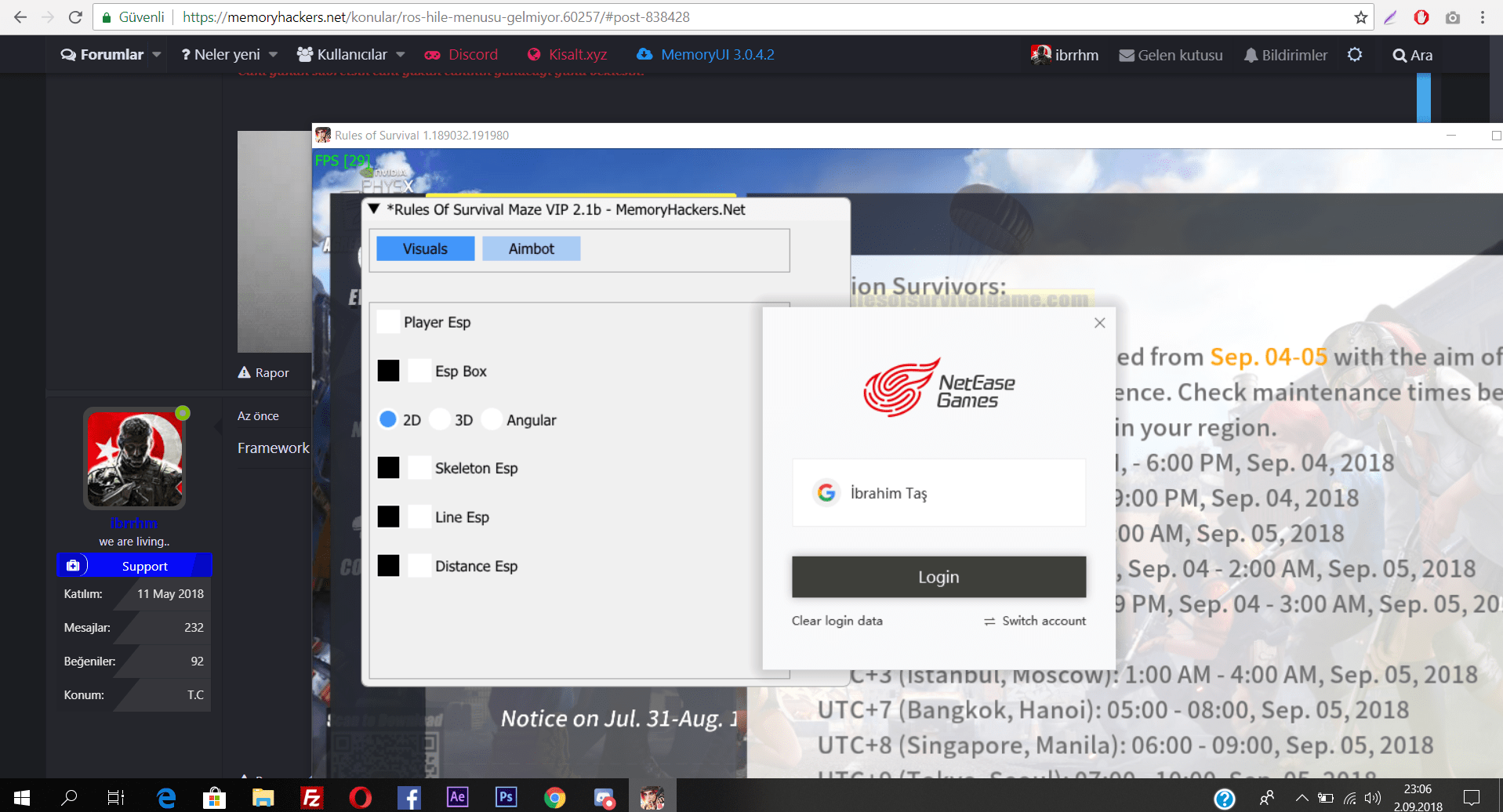Bookmark this page with the star icon

point(1360,17)
